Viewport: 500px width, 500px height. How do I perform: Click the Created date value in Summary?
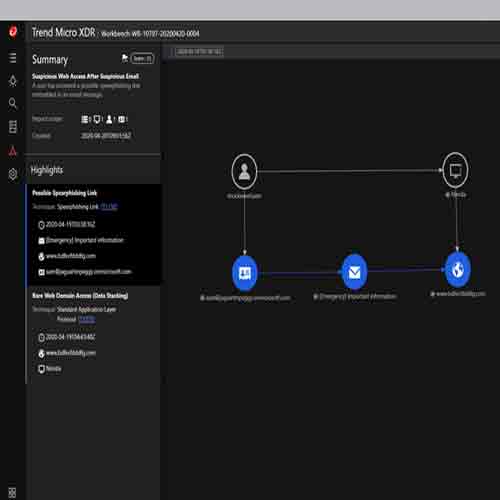(x=106, y=135)
